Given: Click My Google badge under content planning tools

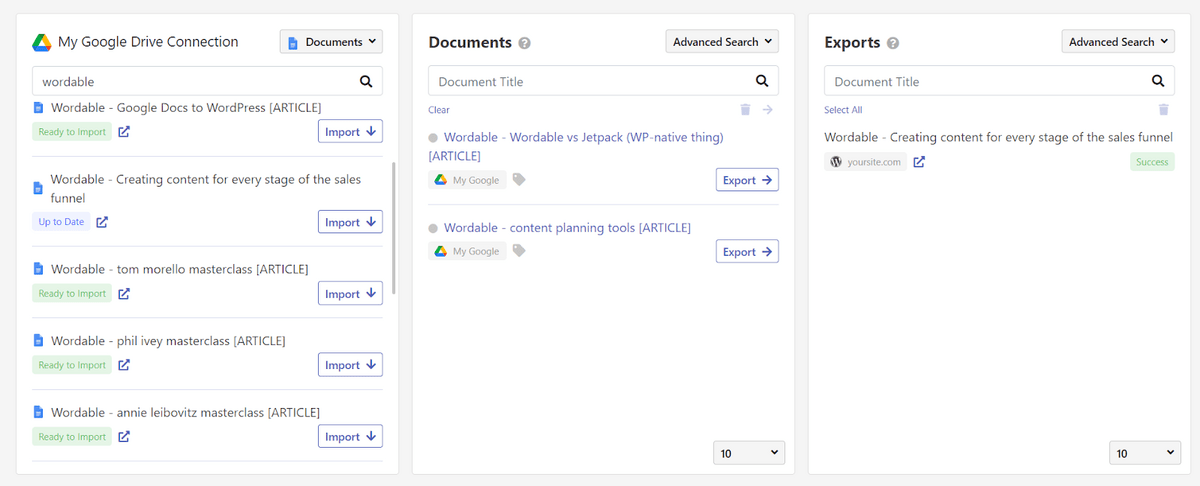Looking at the screenshot, I should tap(467, 251).
